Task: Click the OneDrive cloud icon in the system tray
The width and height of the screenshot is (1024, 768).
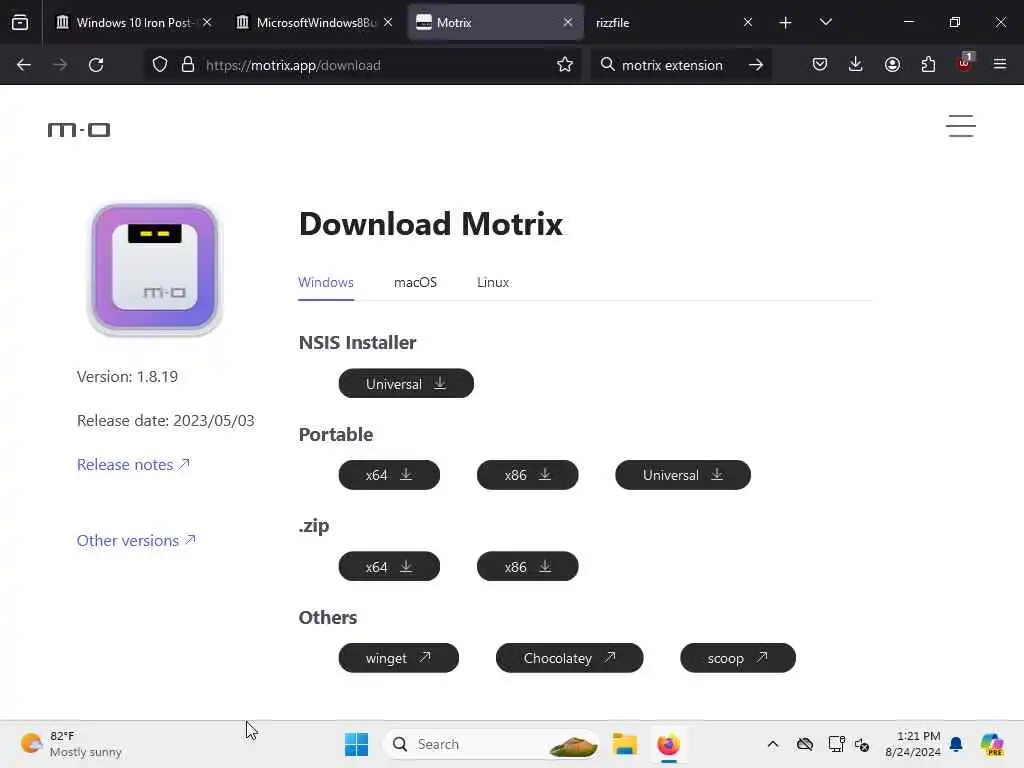Action: click(x=805, y=744)
